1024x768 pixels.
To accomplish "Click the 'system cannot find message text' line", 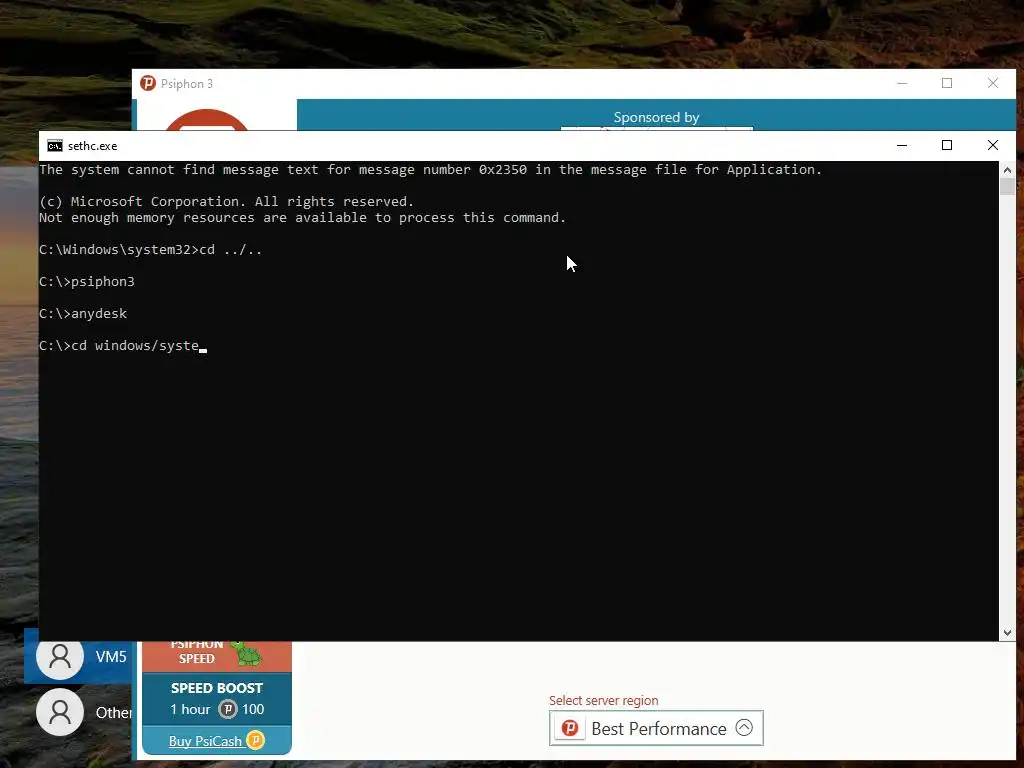I will click(430, 170).
